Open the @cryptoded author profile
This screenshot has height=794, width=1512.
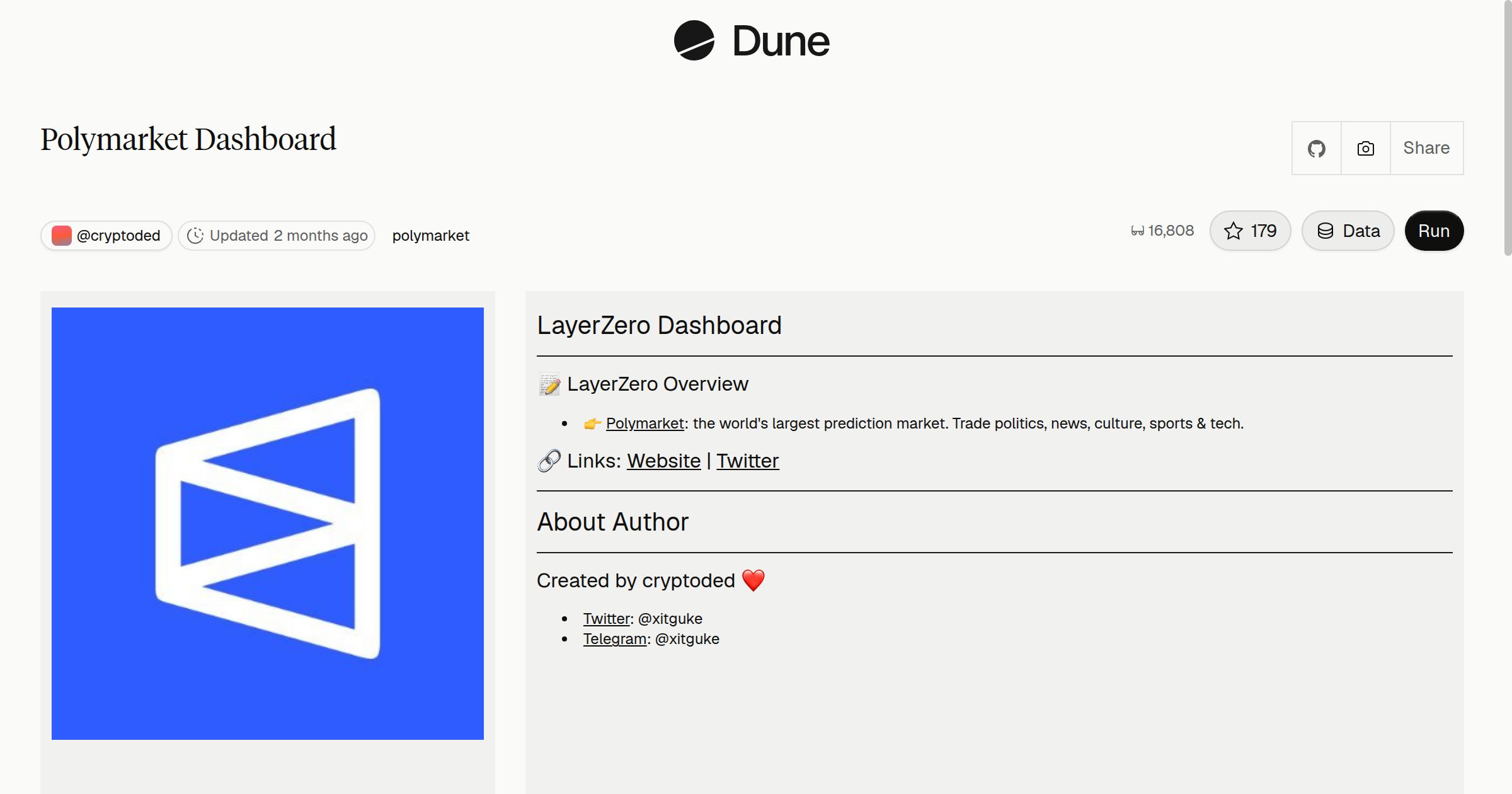106,236
